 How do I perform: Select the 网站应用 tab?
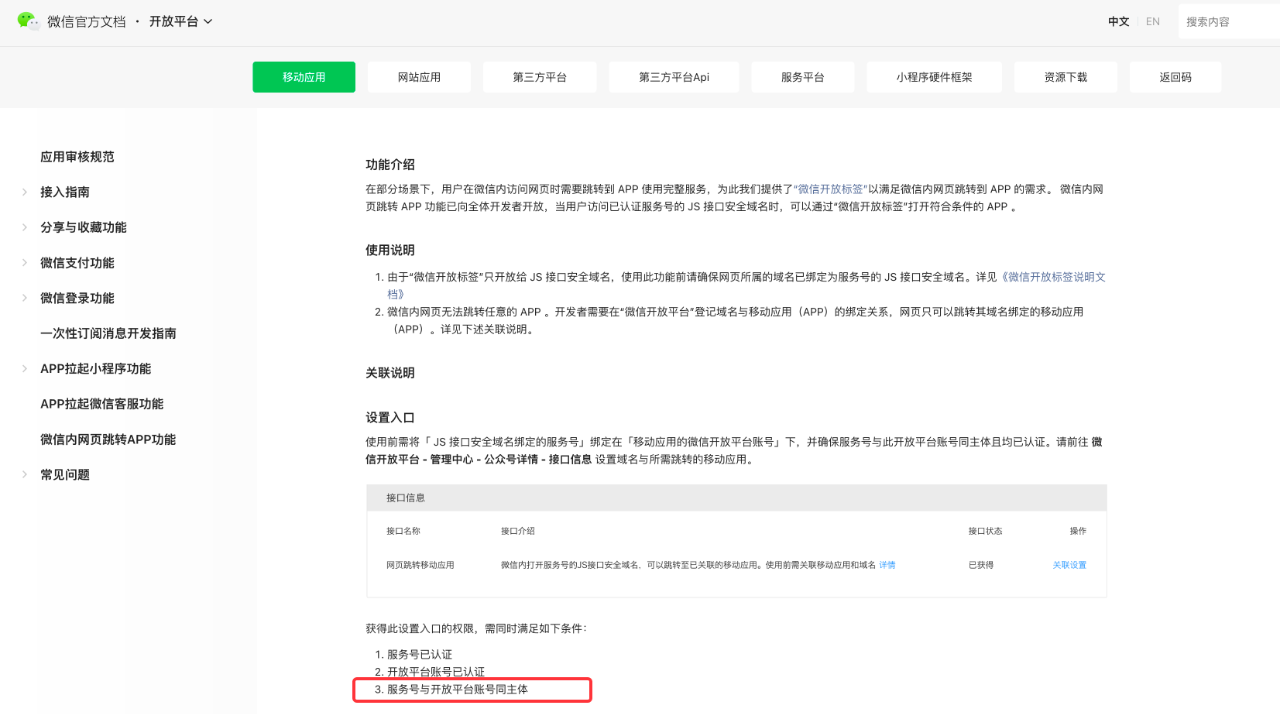419,77
